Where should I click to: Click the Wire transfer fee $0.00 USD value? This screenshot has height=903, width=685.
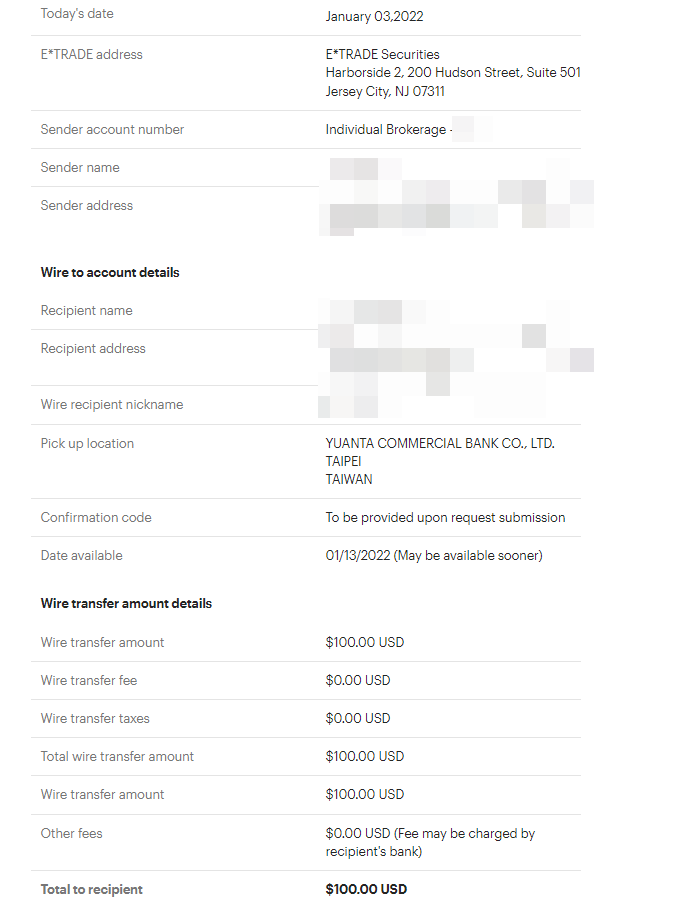[357, 680]
